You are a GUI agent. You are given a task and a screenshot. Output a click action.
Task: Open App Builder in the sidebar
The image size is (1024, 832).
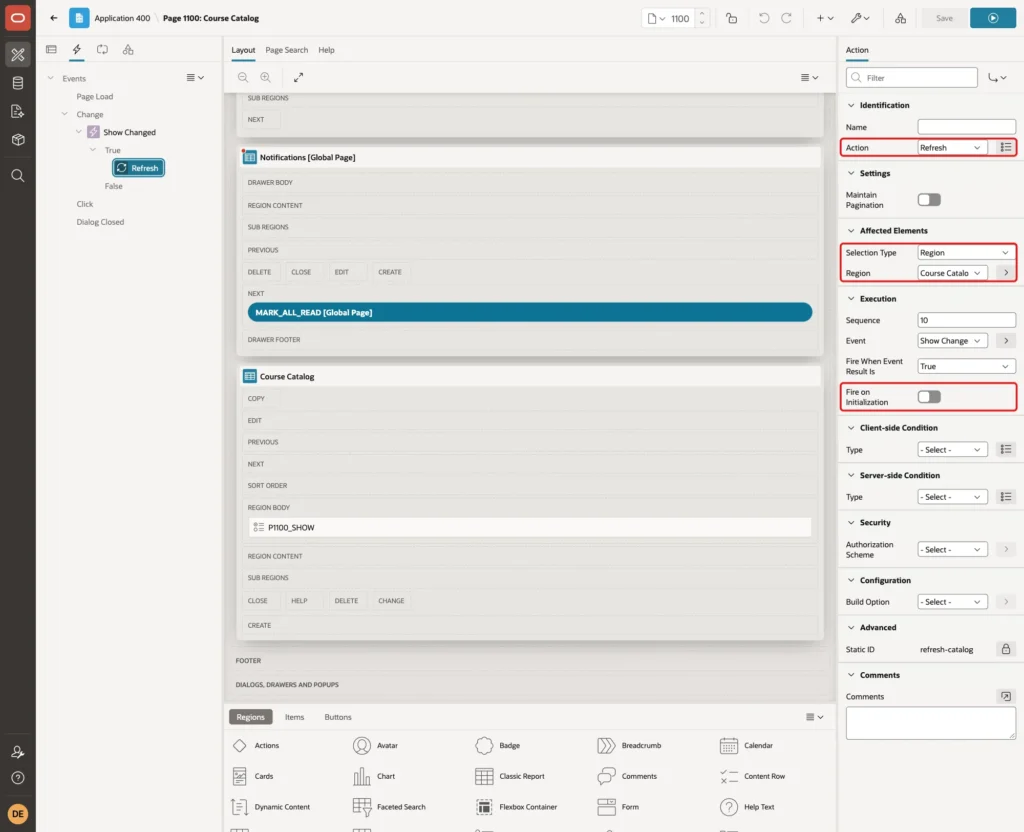tap(18, 54)
